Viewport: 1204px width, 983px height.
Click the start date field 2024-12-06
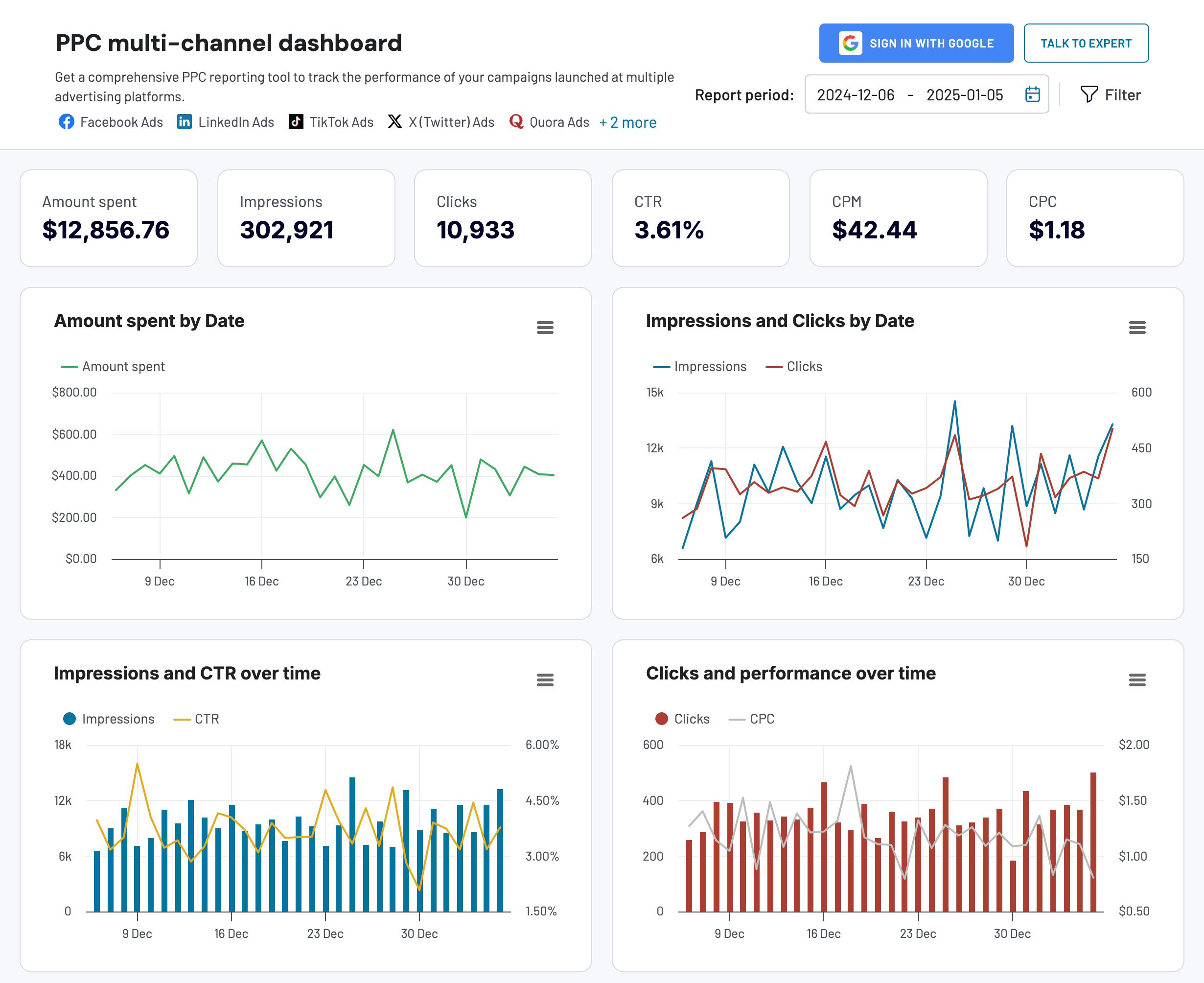[x=856, y=94]
